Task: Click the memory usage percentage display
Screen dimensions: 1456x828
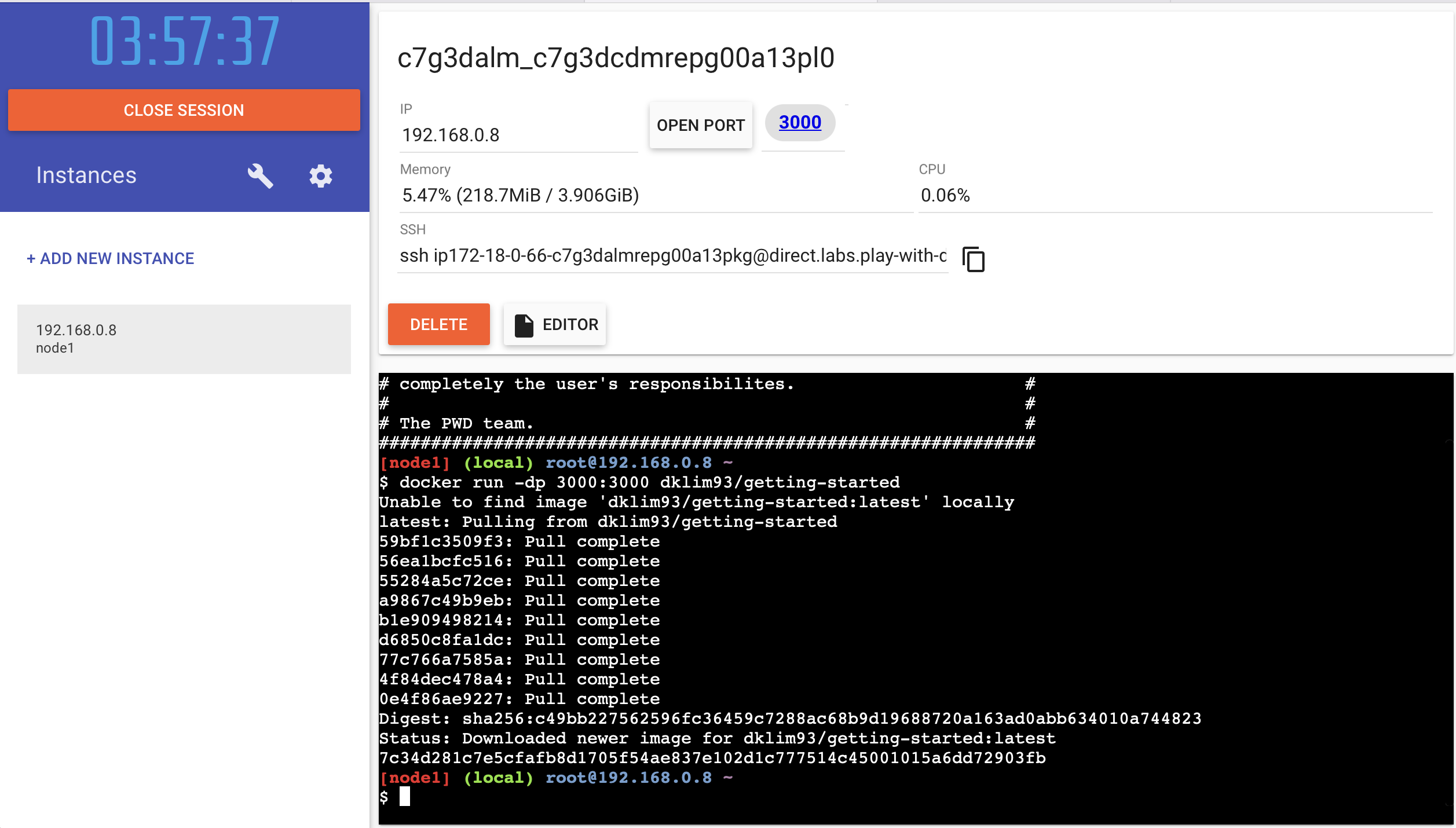Action: [520, 195]
